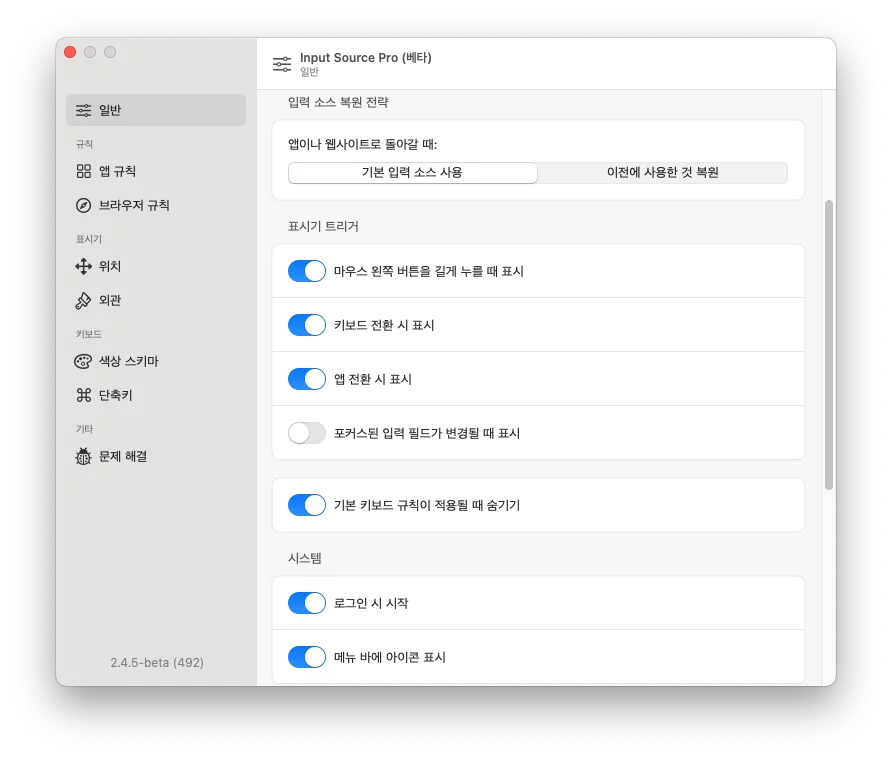Click the palette icon for 색상 스키마
Image resolution: width=892 pixels, height=760 pixels.
coord(83,361)
